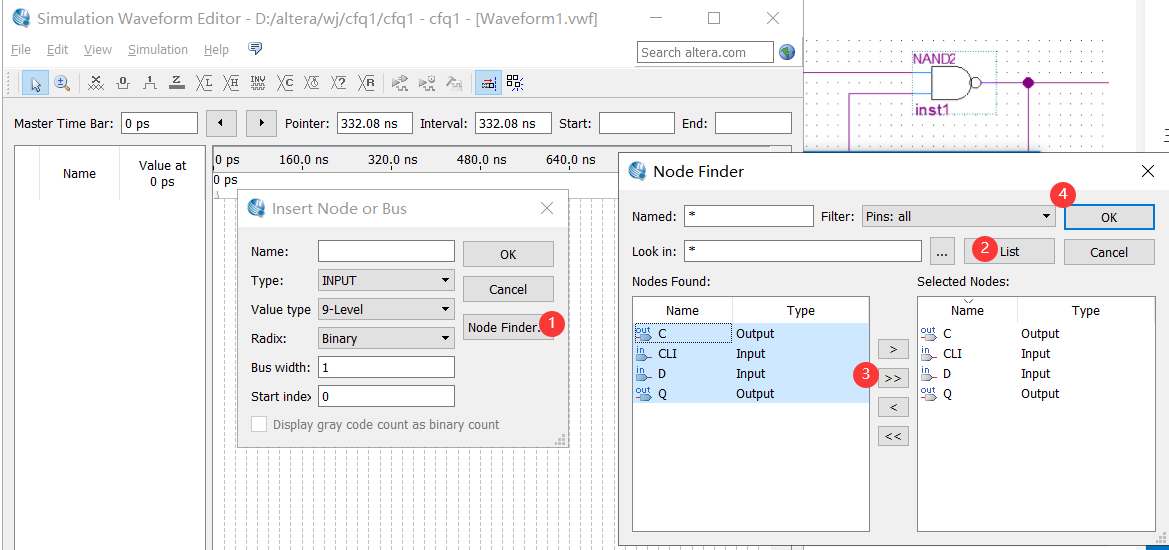This screenshot has height=550, width=1169.
Task: Click the globe icon next to search
Action: coord(787,52)
